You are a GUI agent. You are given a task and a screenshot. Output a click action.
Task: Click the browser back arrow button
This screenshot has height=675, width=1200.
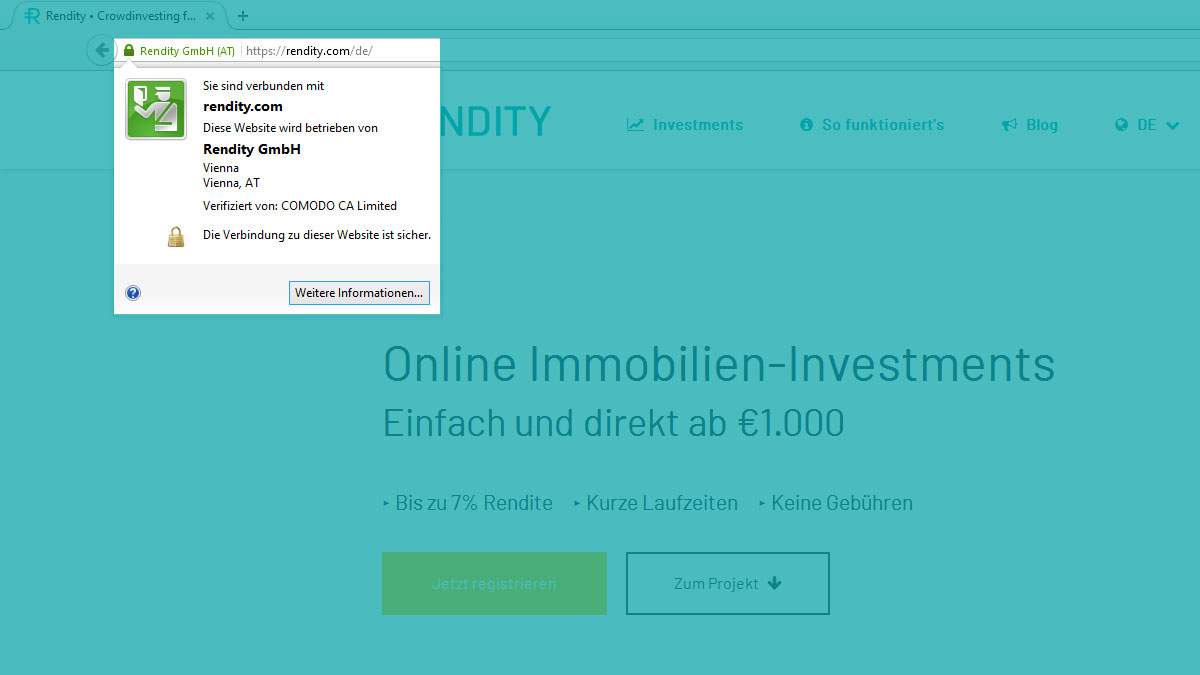(x=101, y=50)
